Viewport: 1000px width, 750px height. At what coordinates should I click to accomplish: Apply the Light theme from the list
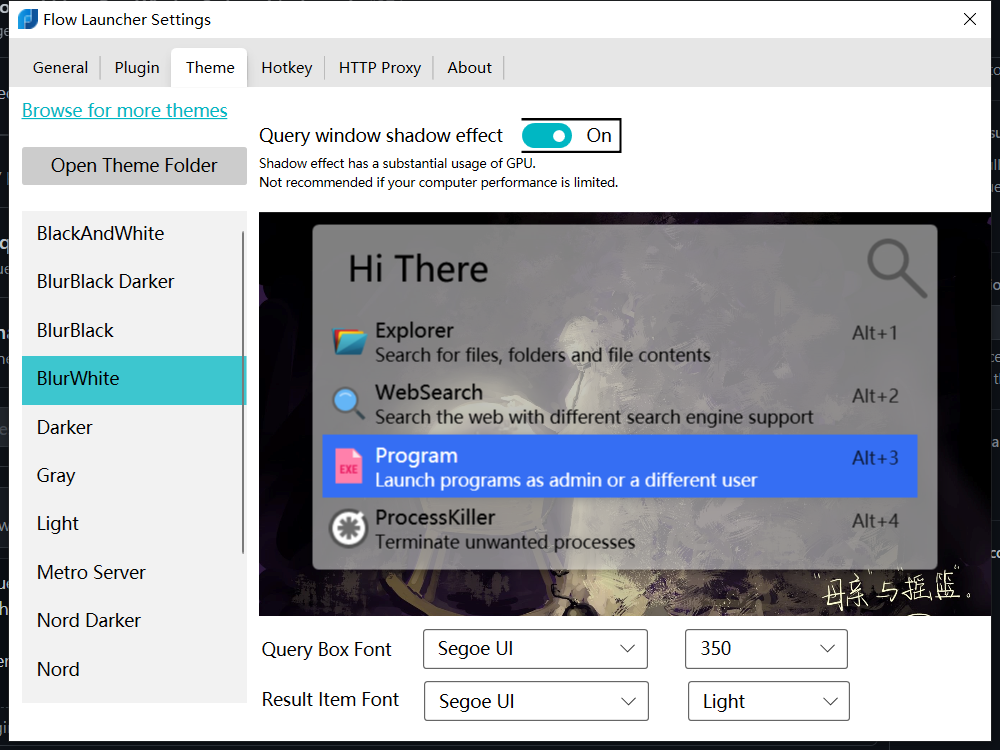[133, 524]
